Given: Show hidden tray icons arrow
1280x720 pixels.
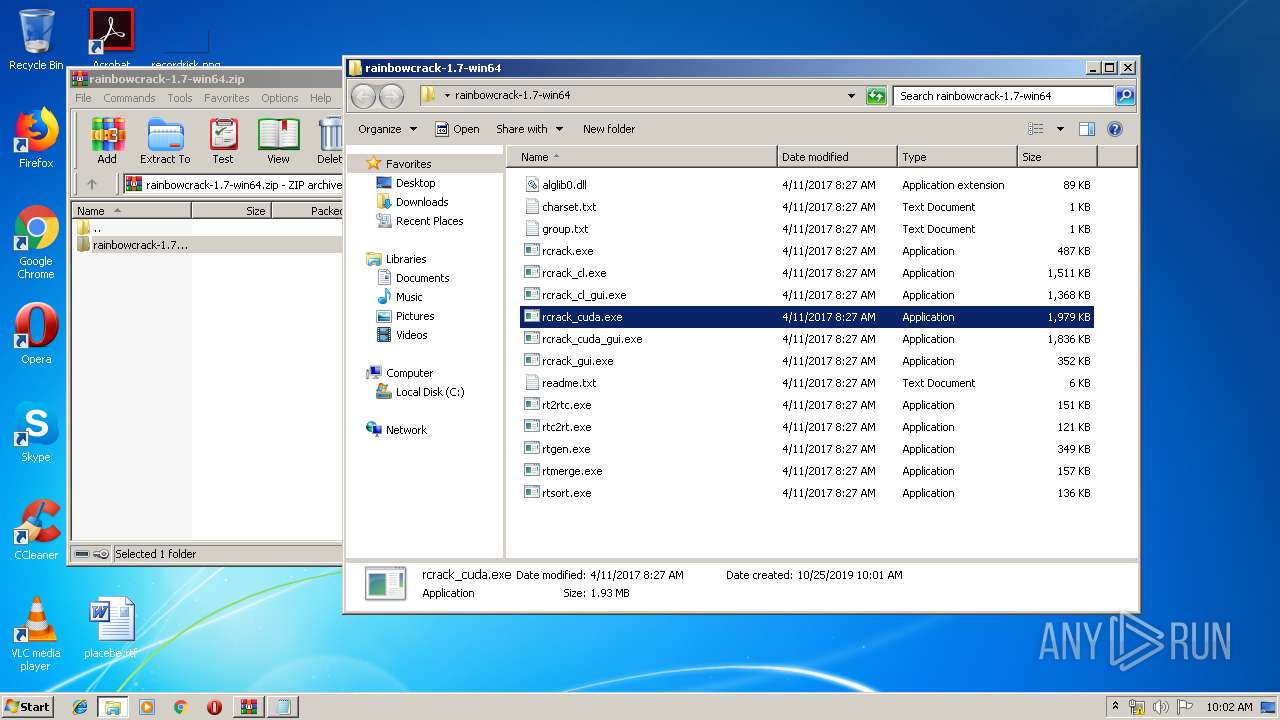Looking at the screenshot, I should point(1115,706).
